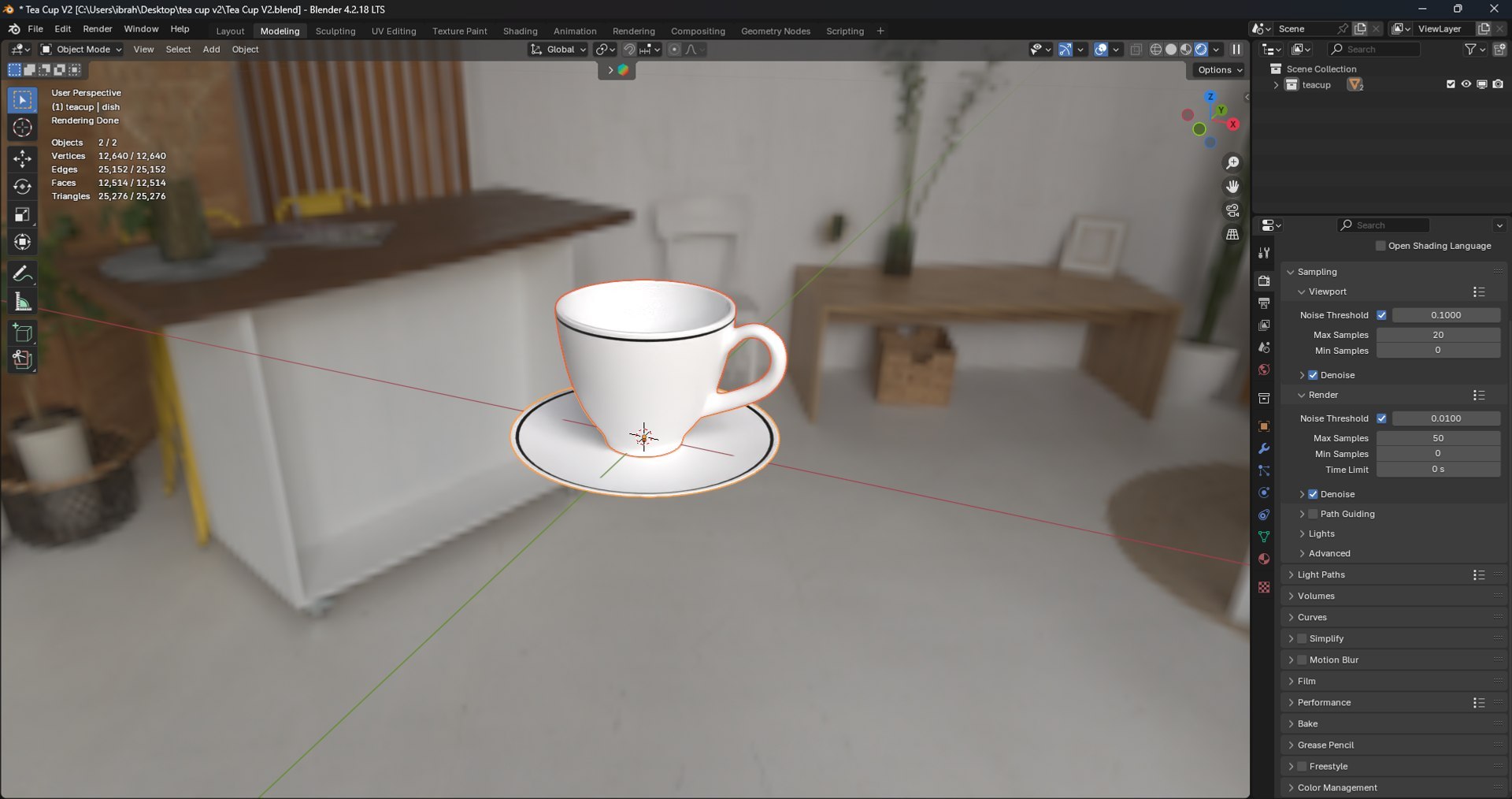Open the File menu
The width and height of the screenshot is (1512, 799).
click(x=35, y=29)
